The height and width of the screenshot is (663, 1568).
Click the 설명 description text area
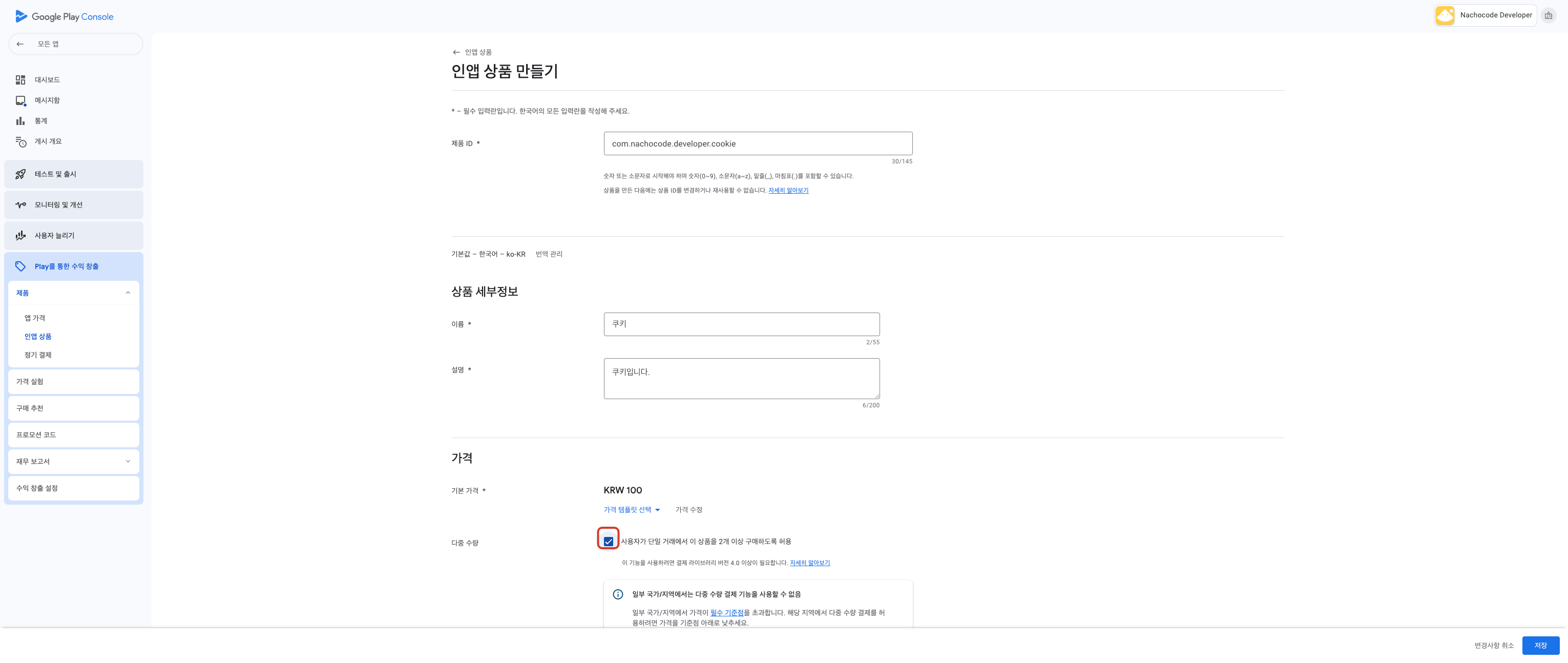(741, 379)
